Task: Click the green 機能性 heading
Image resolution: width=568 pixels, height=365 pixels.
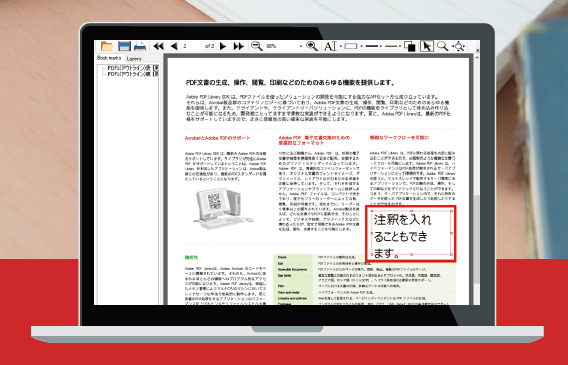Action: point(191,257)
